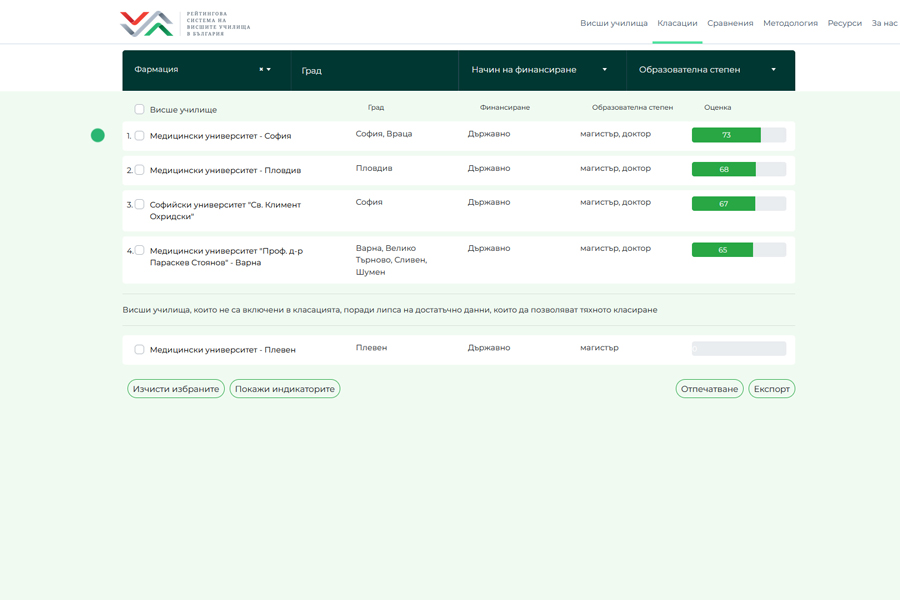Enable checkbox for Медицински университет - Плевен
The image size is (900, 600).
[139, 349]
